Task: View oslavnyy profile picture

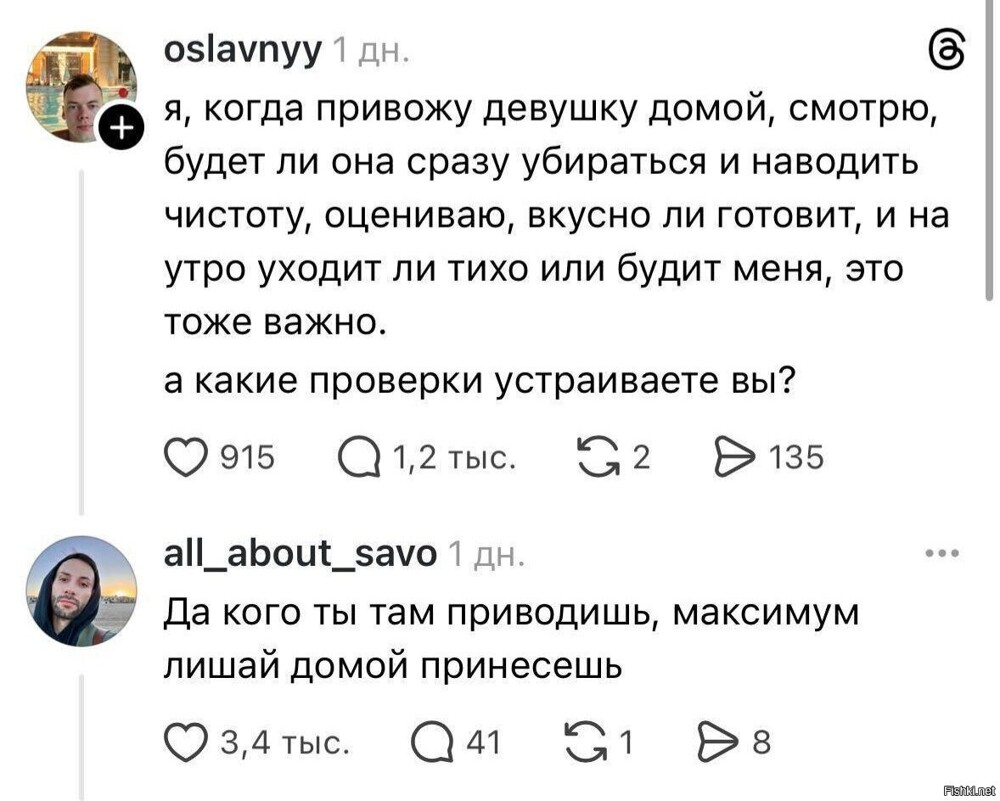Action: pyautogui.click(x=81, y=87)
